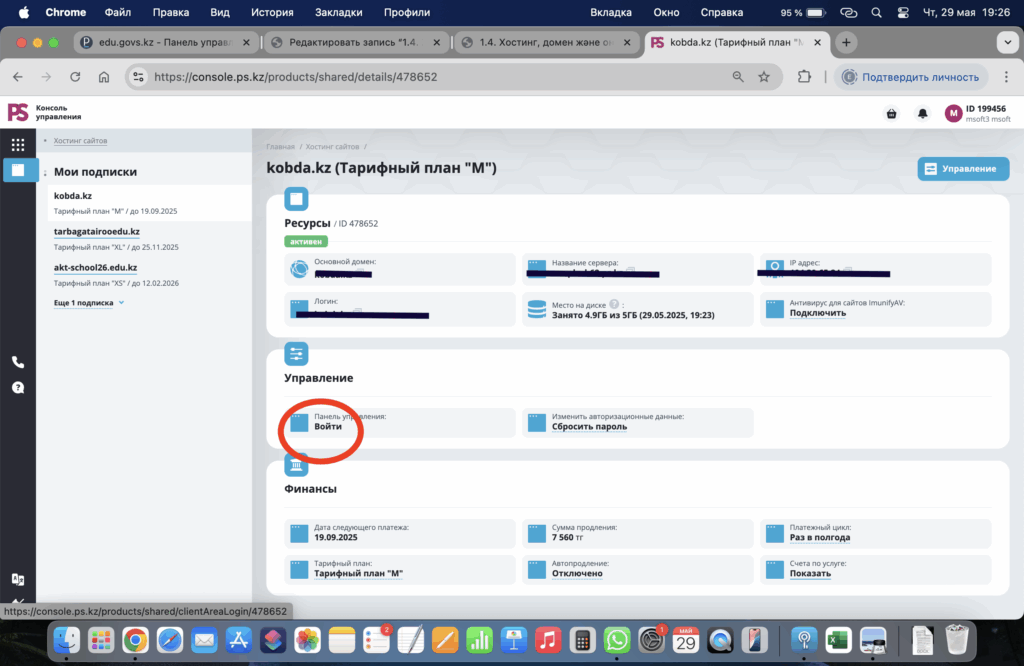The width and height of the screenshot is (1024, 666).
Task: Click the notifications bell icon
Action: point(922,114)
